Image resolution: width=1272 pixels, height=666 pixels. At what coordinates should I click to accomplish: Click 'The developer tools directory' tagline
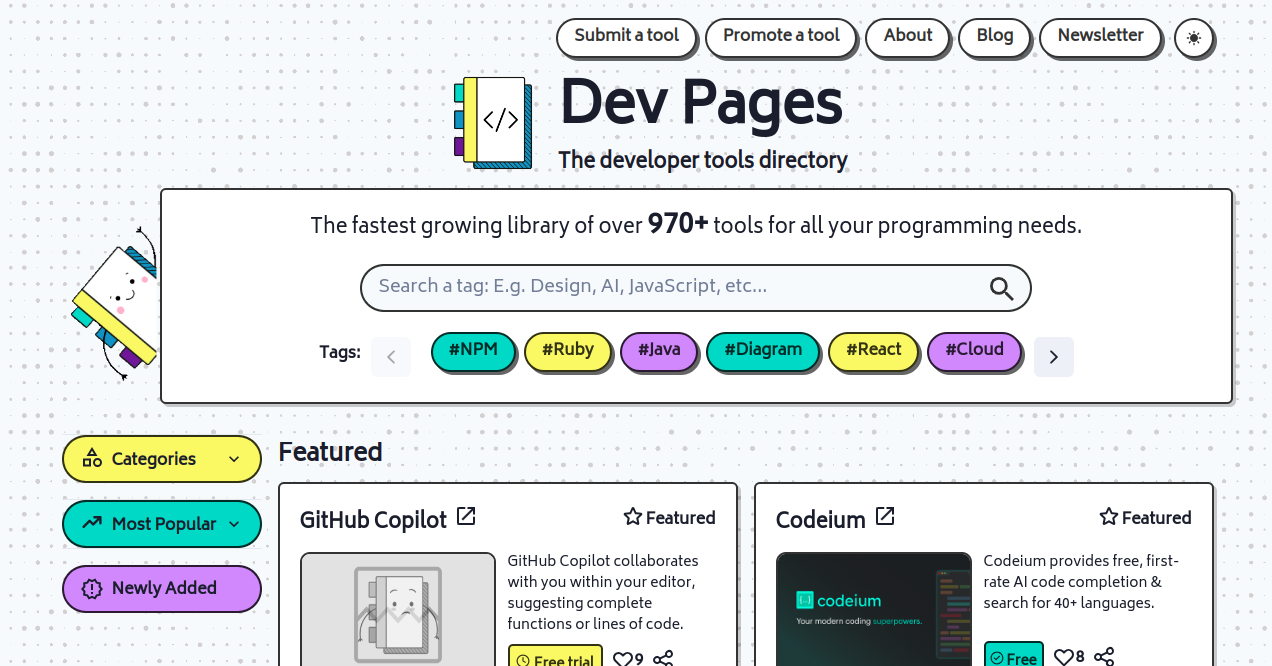pyautogui.click(x=703, y=160)
